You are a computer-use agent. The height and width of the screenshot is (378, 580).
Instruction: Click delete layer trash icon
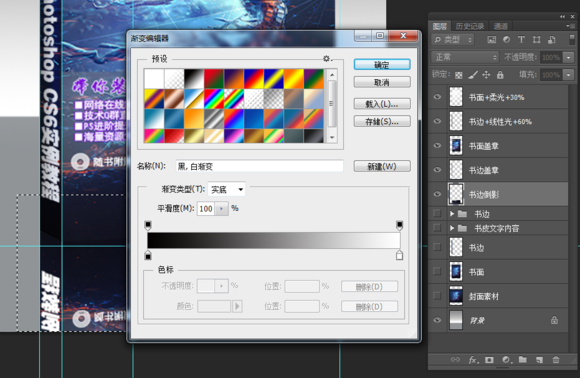[556, 360]
